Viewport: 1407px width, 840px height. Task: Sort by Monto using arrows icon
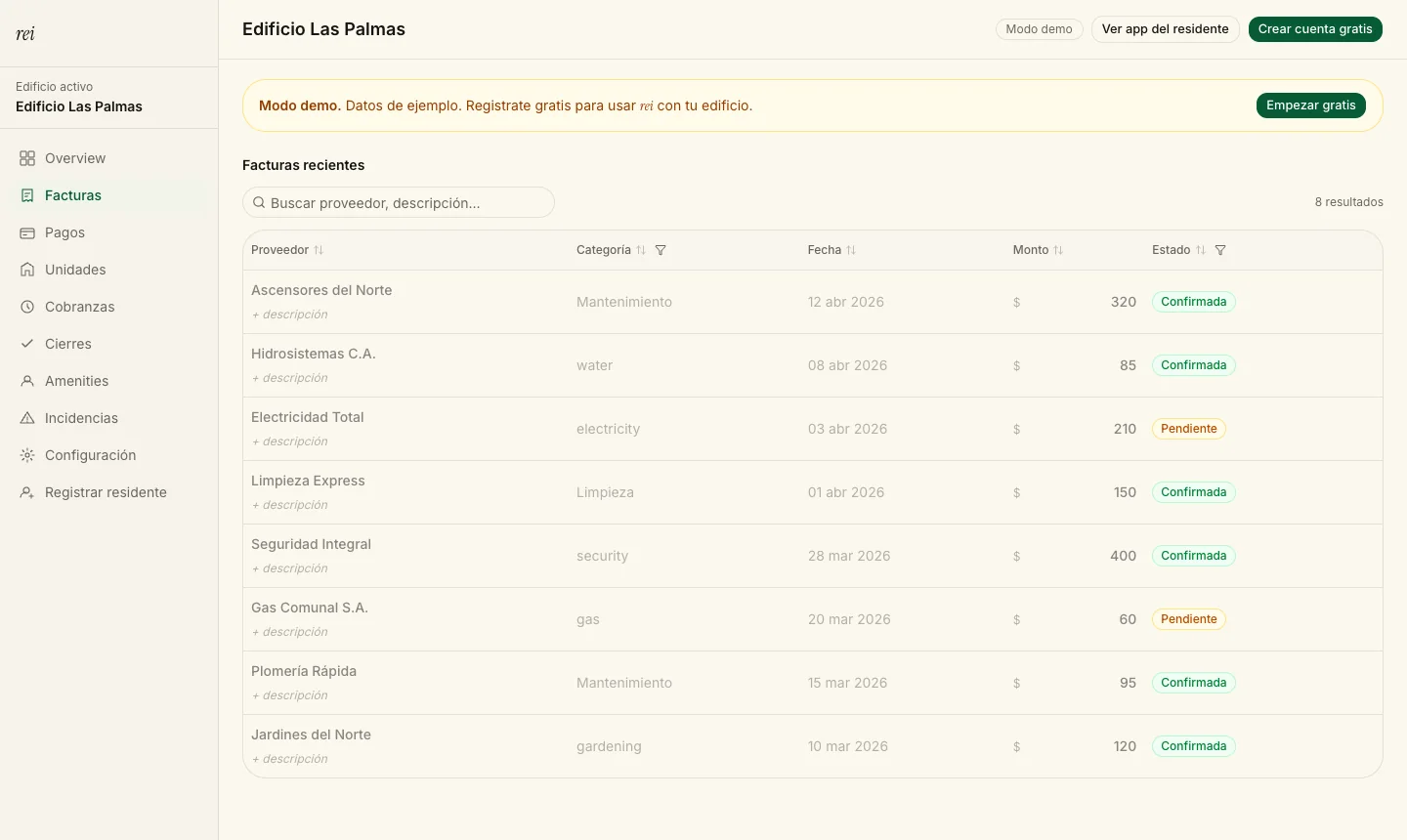coord(1058,250)
